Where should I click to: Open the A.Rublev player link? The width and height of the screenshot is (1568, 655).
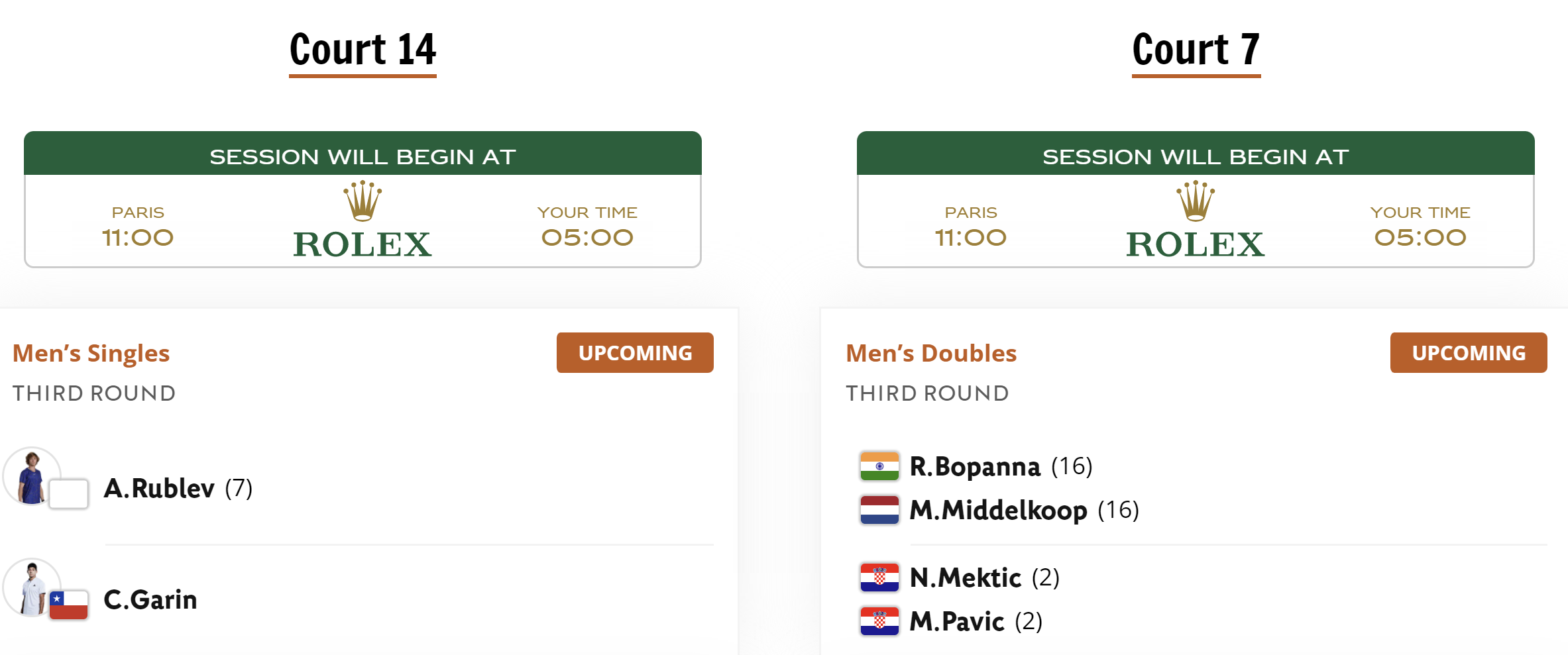tap(159, 489)
